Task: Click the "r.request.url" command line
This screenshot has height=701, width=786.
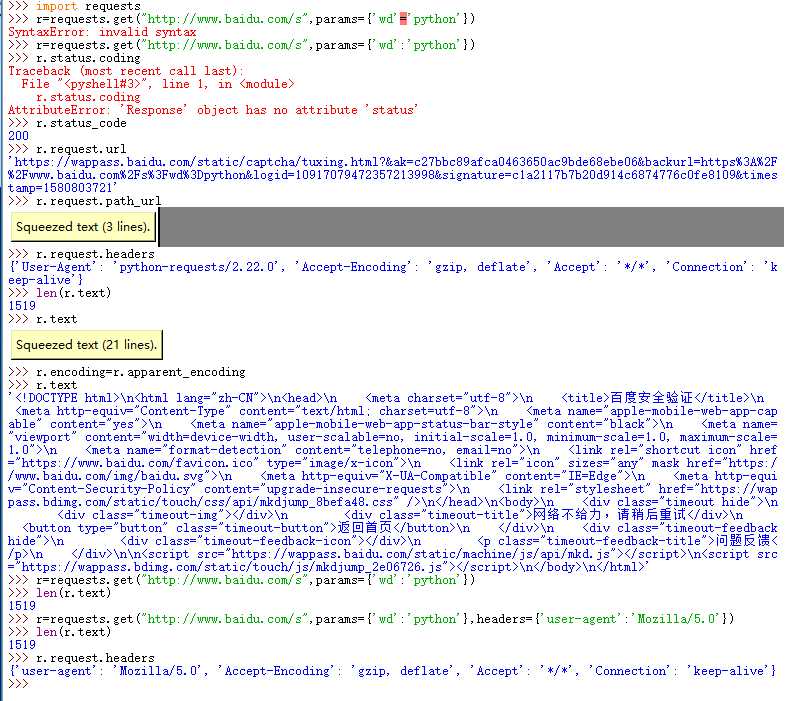Action: [81, 149]
